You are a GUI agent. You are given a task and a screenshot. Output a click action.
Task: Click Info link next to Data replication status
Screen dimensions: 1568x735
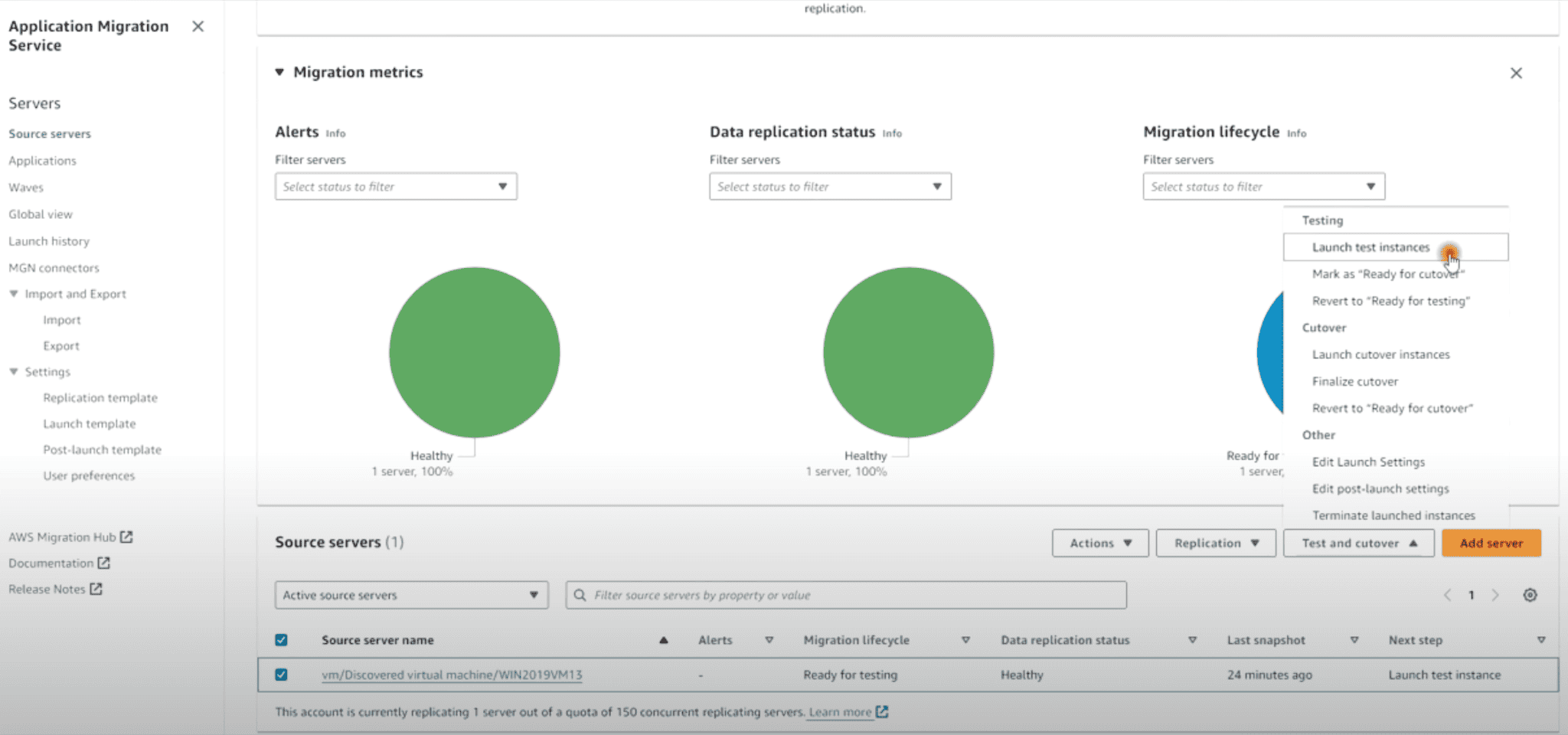point(892,133)
